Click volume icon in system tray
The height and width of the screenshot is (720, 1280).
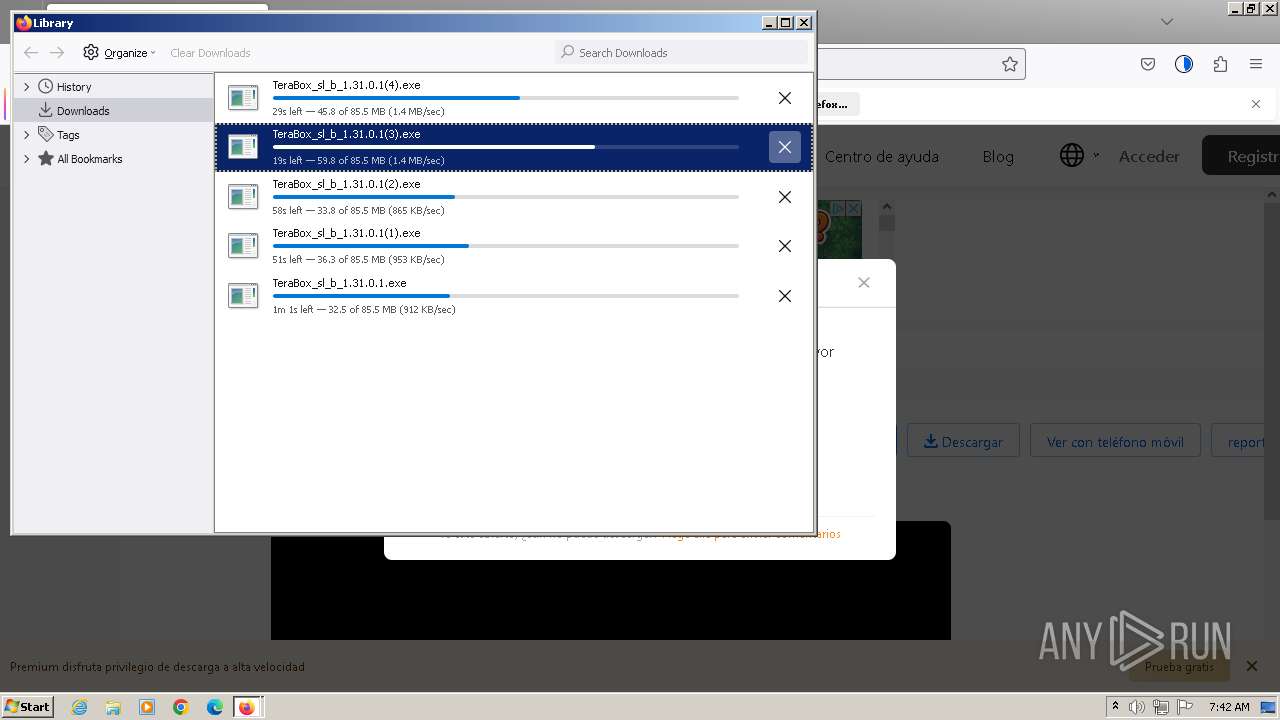pyautogui.click(x=1137, y=707)
